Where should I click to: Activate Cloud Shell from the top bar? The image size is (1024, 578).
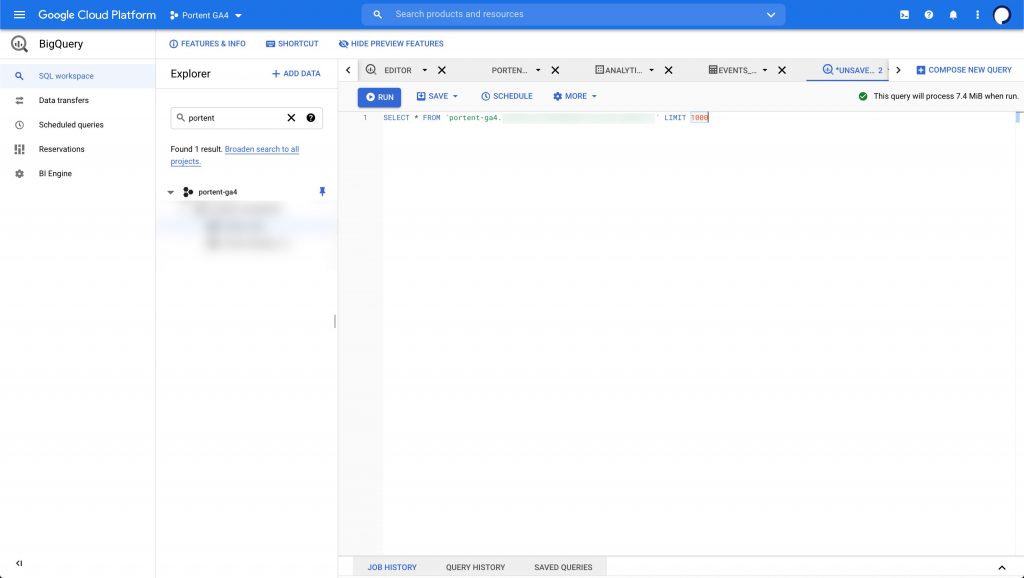click(x=904, y=15)
